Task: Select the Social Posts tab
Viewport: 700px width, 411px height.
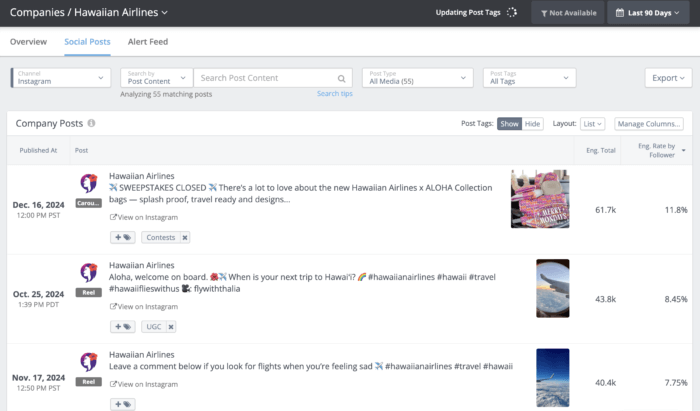Action: (x=87, y=42)
